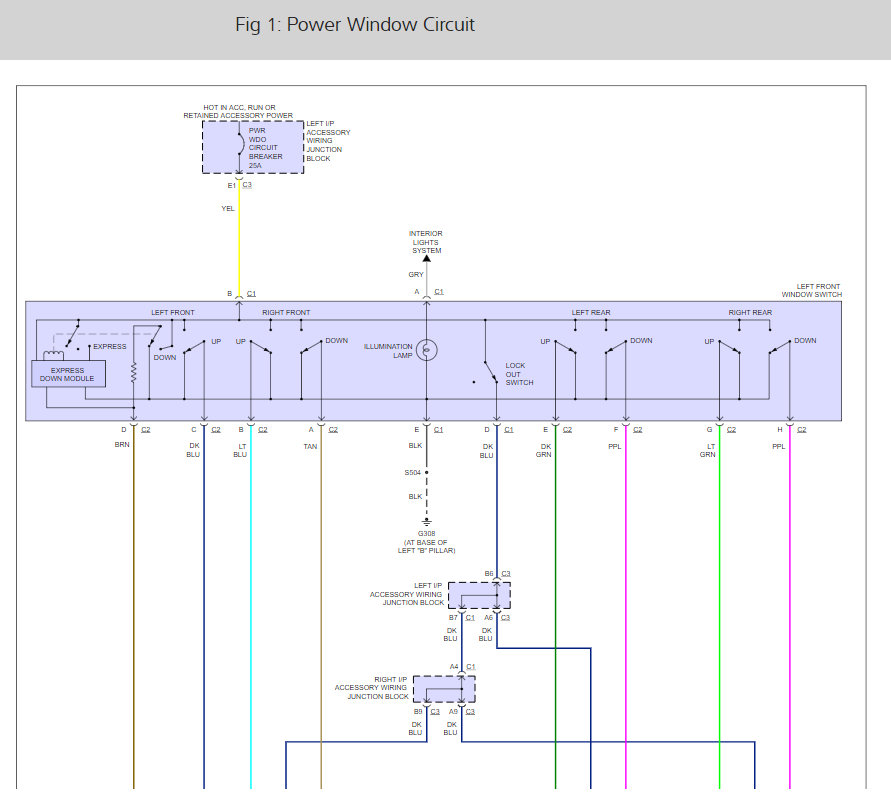The width and height of the screenshot is (891, 812).
Task: Click the LT GRN wire label
Action: pos(707,451)
